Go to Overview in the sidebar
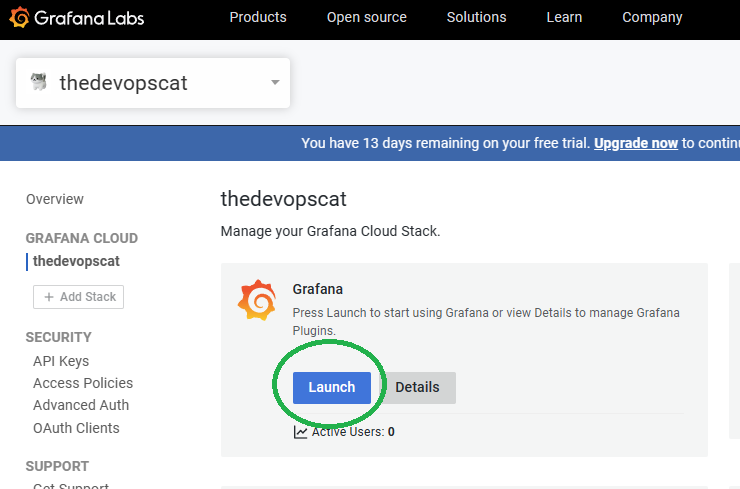The width and height of the screenshot is (740, 489). tap(55, 199)
